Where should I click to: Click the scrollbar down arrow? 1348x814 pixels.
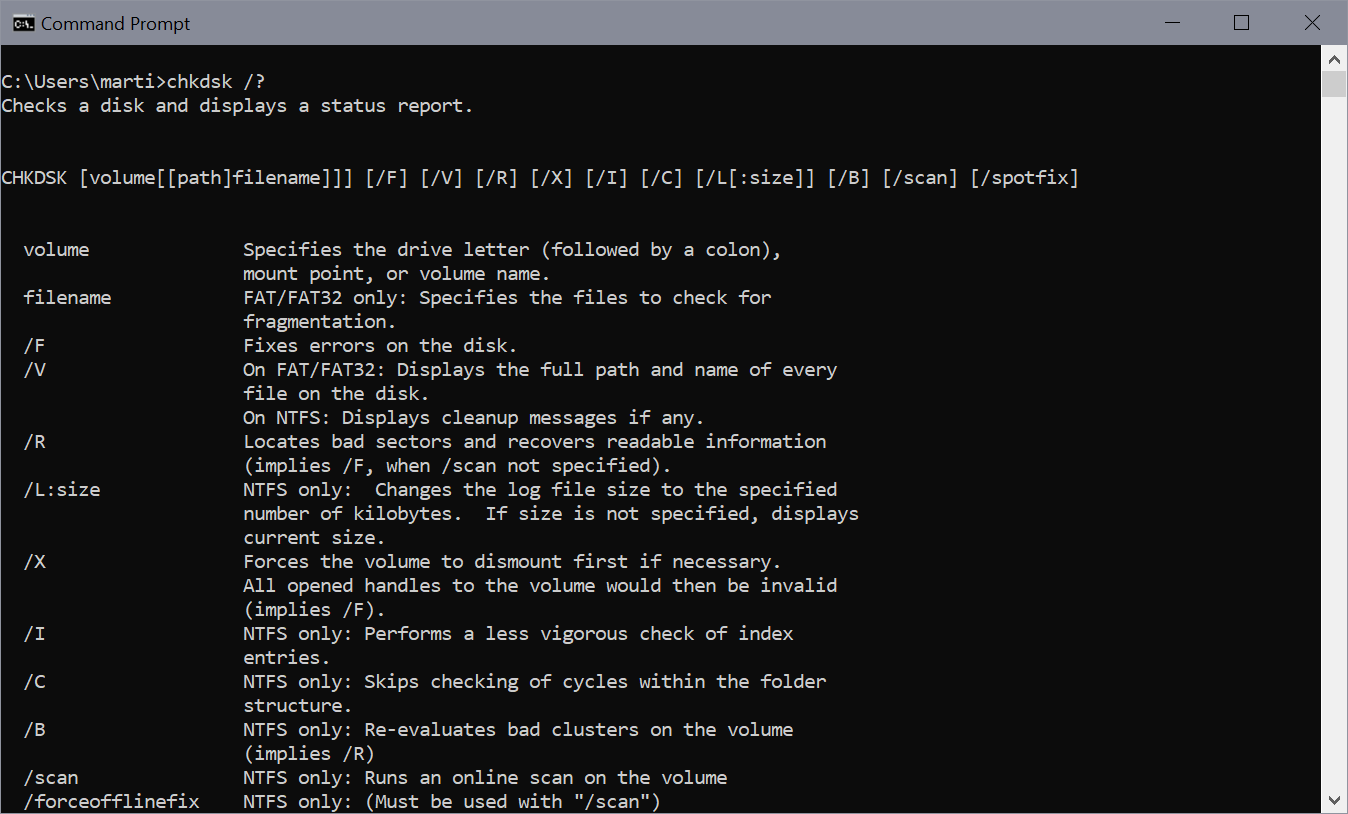point(1334,799)
